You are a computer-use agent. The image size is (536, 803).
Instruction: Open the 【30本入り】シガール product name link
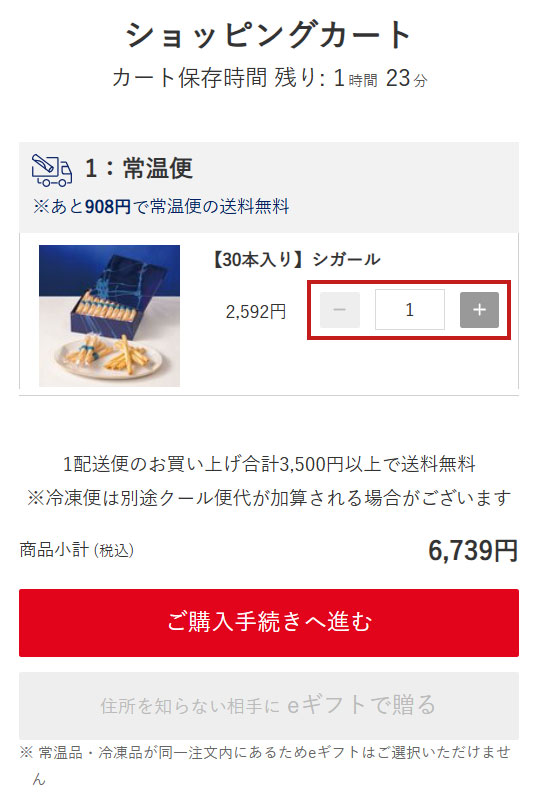(296, 260)
